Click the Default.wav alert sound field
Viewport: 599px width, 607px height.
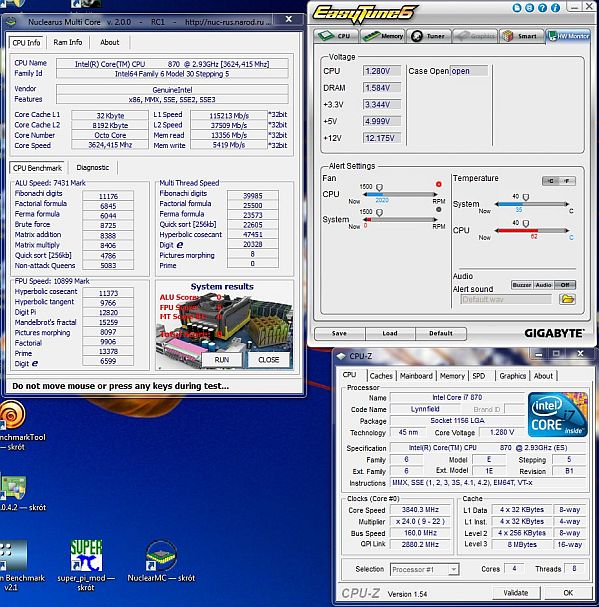506,299
